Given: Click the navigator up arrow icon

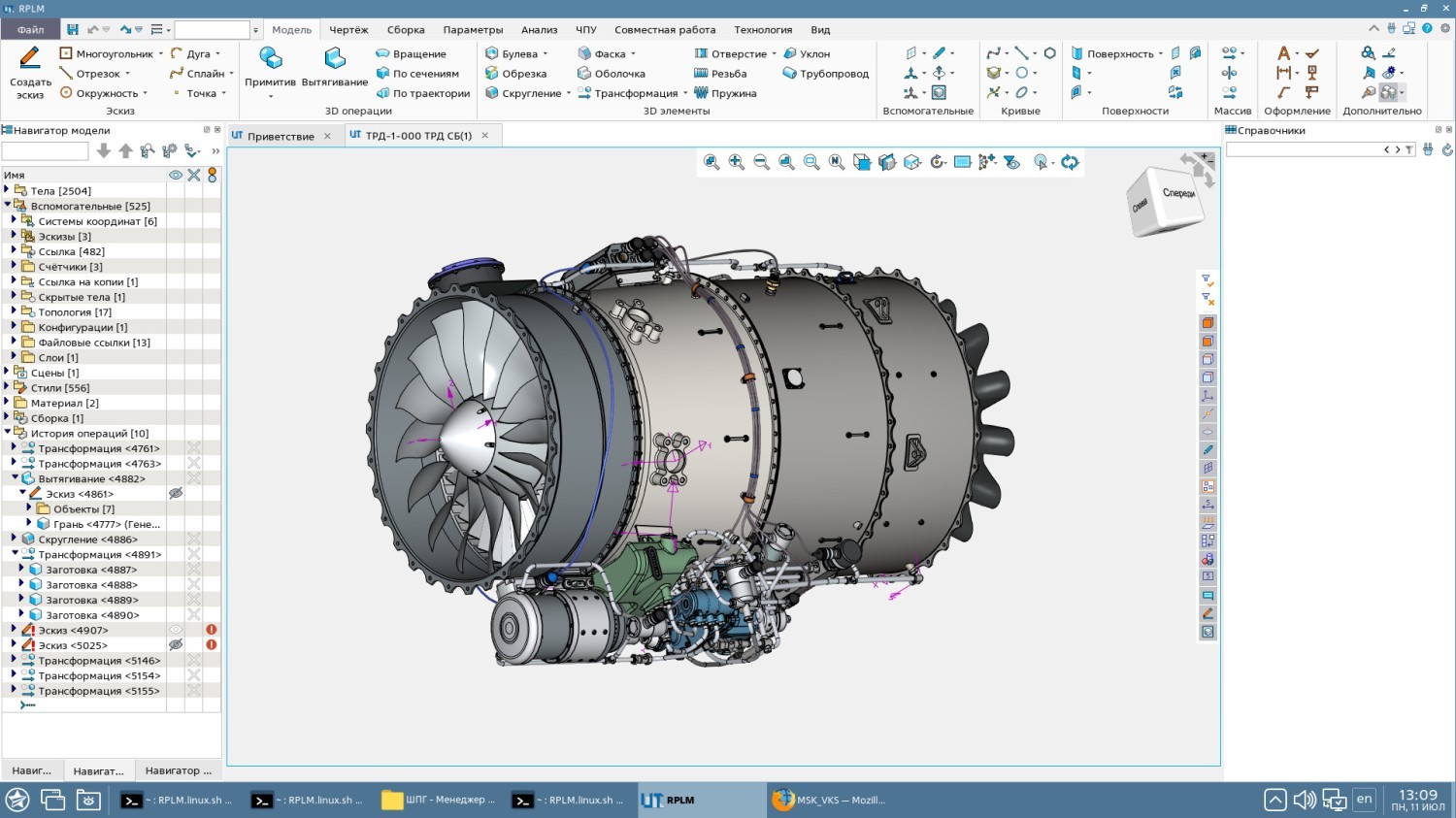Looking at the screenshot, I should 125,151.
